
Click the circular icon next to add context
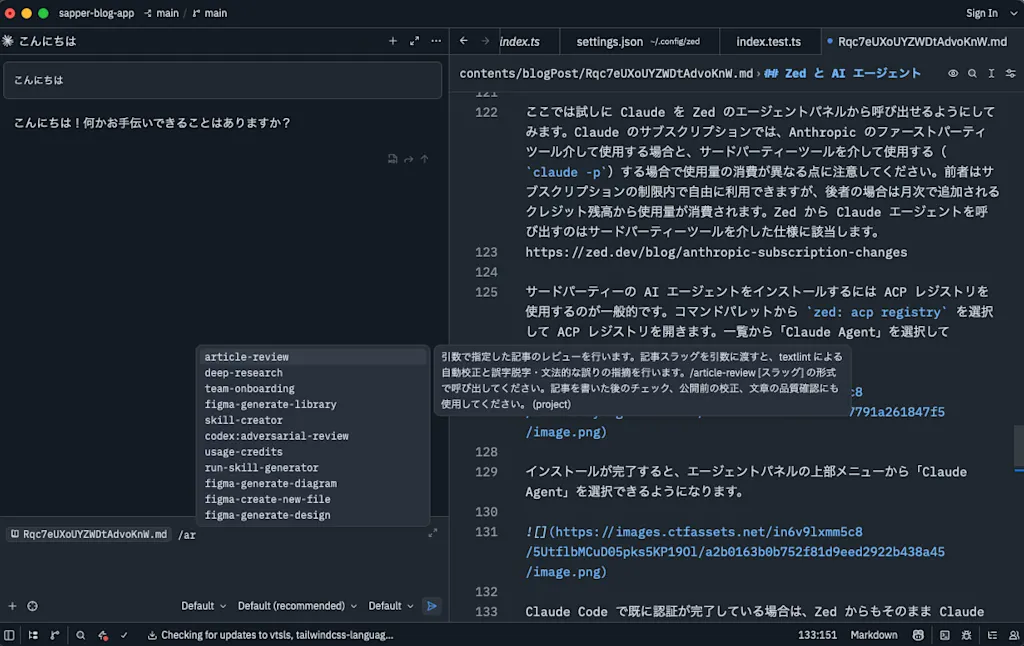point(32,606)
